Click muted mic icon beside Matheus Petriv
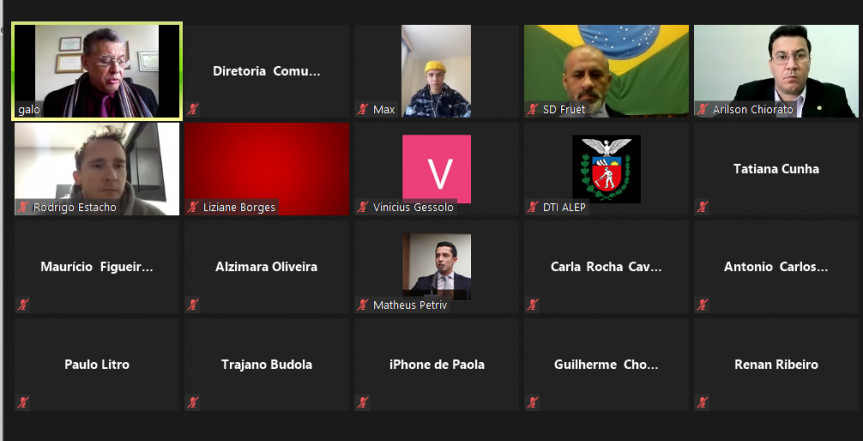The height and width of the screenshot is (441, 863). (x=362, y=304)
